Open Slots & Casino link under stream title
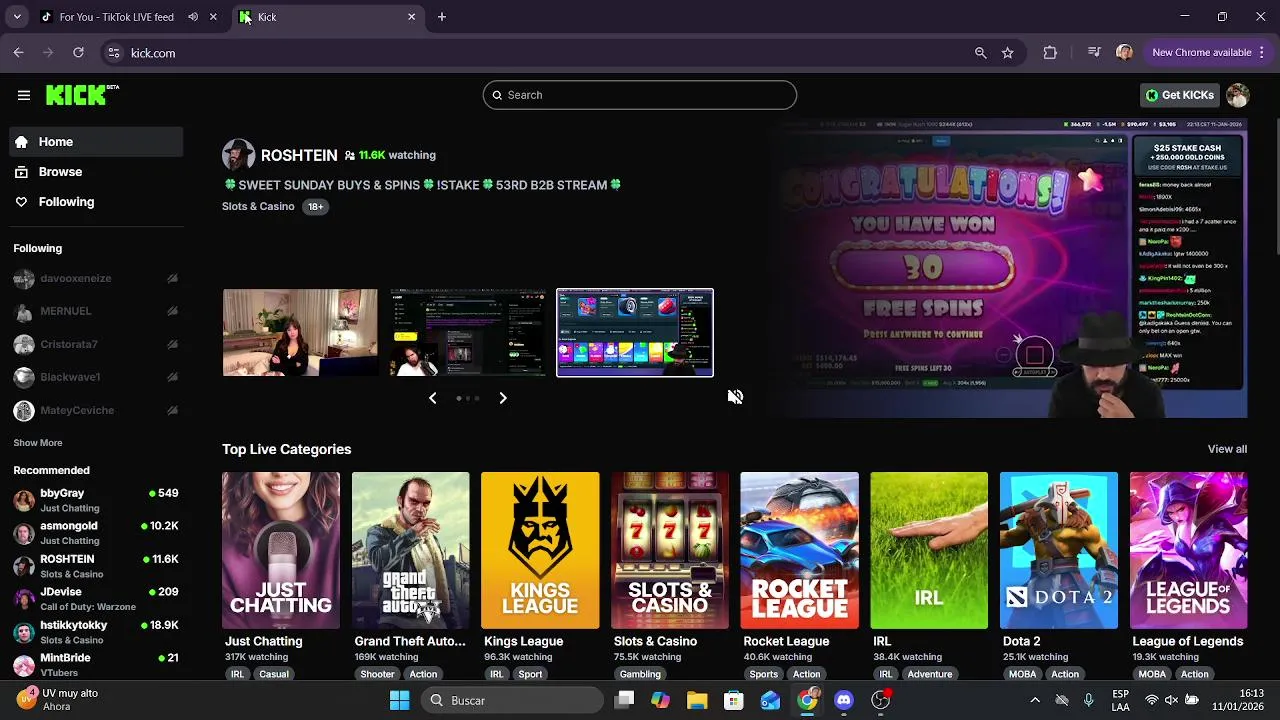1280x720 pixels. click(258, 207)
